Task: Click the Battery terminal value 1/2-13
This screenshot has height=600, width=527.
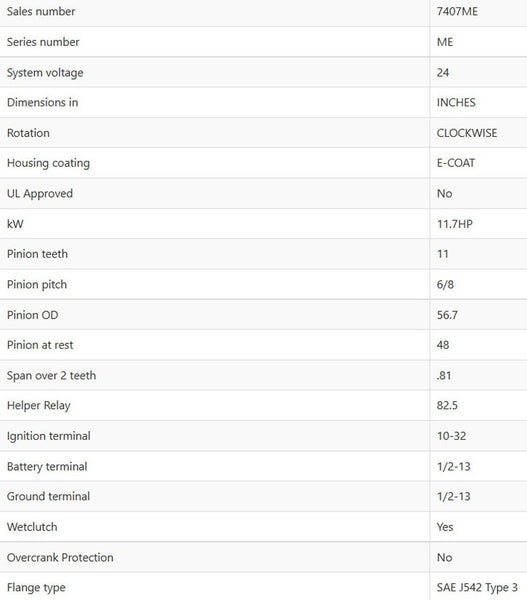Action: click(453, 466)
